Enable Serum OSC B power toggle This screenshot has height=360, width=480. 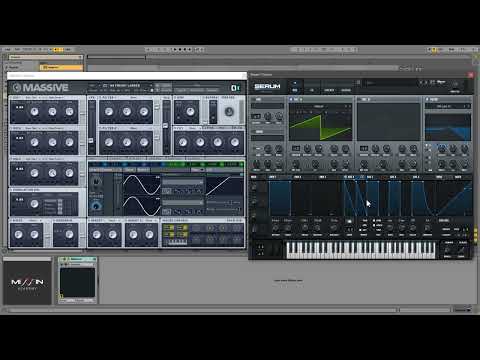(359, 99)
